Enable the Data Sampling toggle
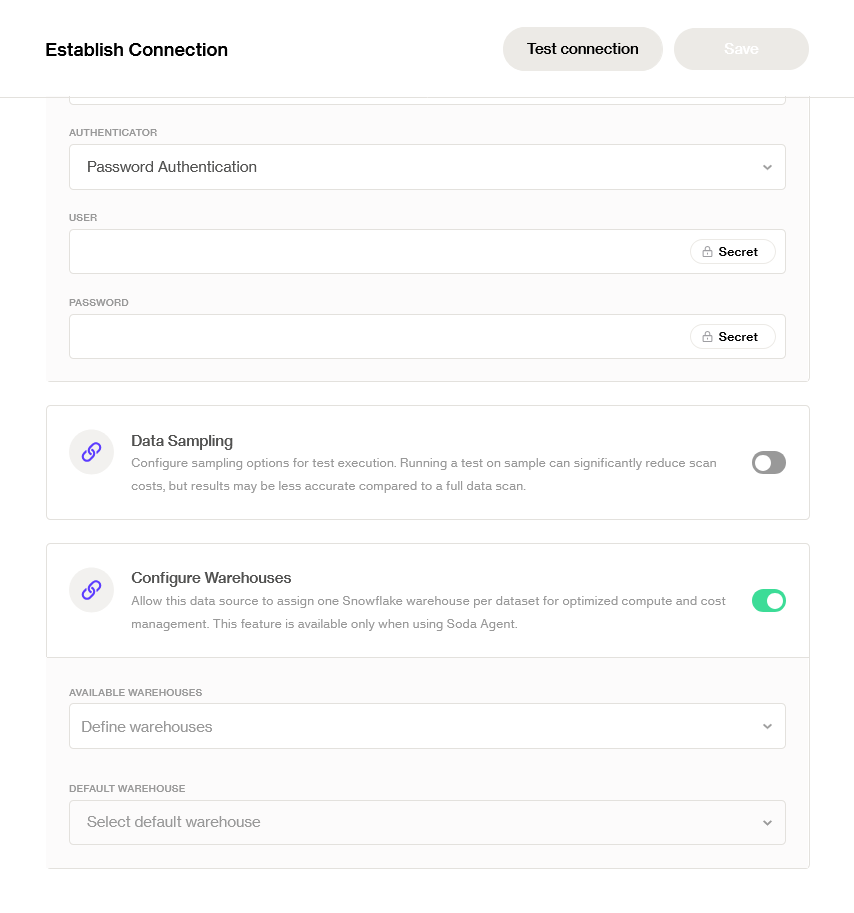The width and height of the screenshot is (854, 913). coord(768,463)
